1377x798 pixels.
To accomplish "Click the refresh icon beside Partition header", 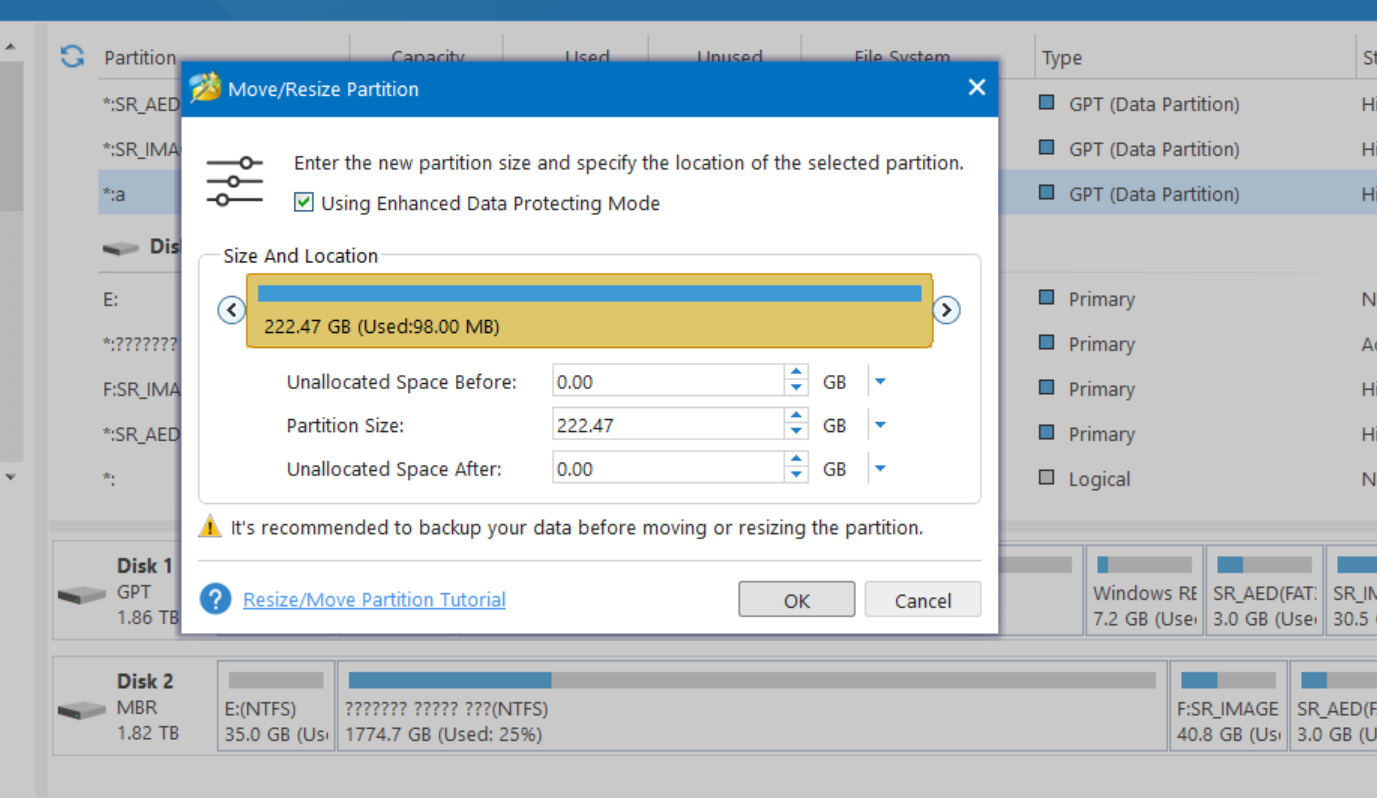I will 72,57.
